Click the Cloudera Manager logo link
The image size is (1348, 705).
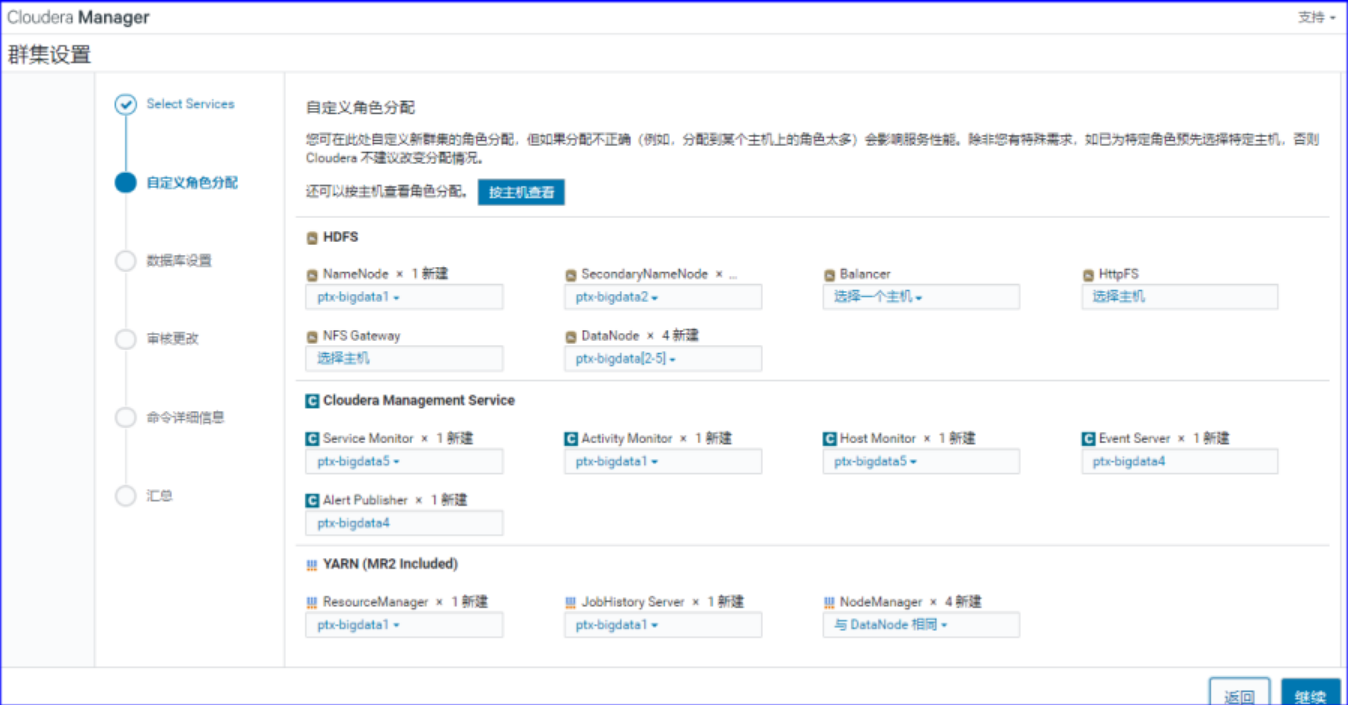click(x=79, y=17)
